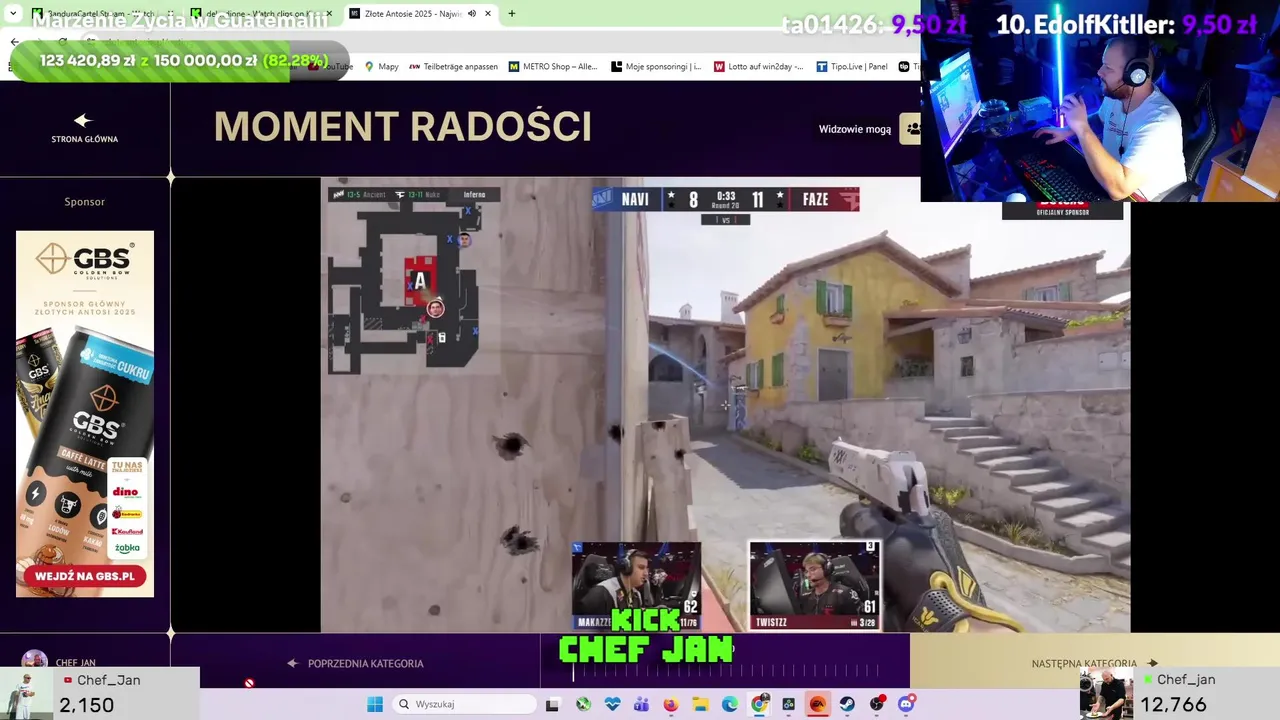Click the Chef Jan avatar at bottom left
Viewport: 1280px width, 720px height.
tap(35, 661)
